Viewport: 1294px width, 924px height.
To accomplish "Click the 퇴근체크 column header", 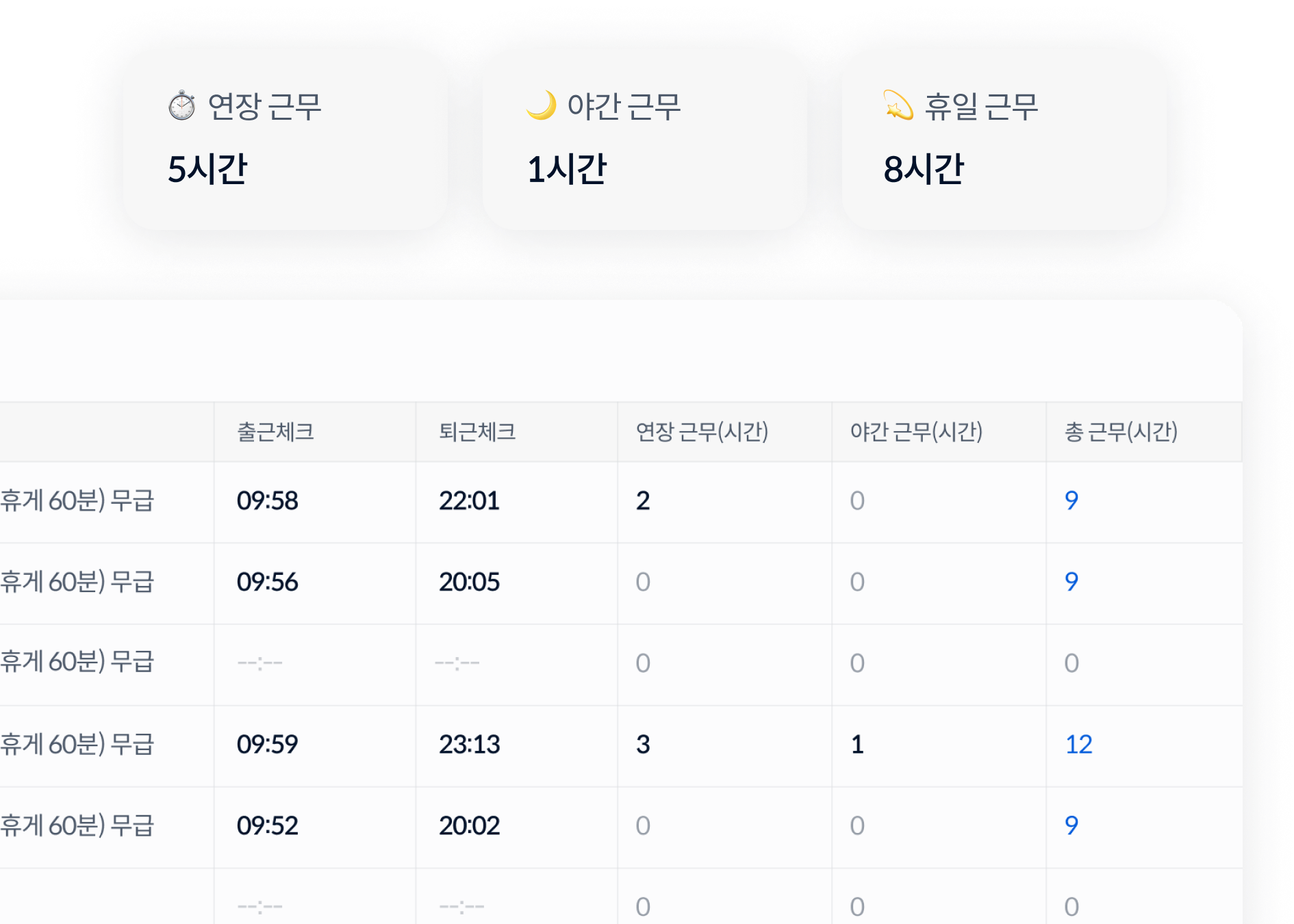I will [477, 432].
